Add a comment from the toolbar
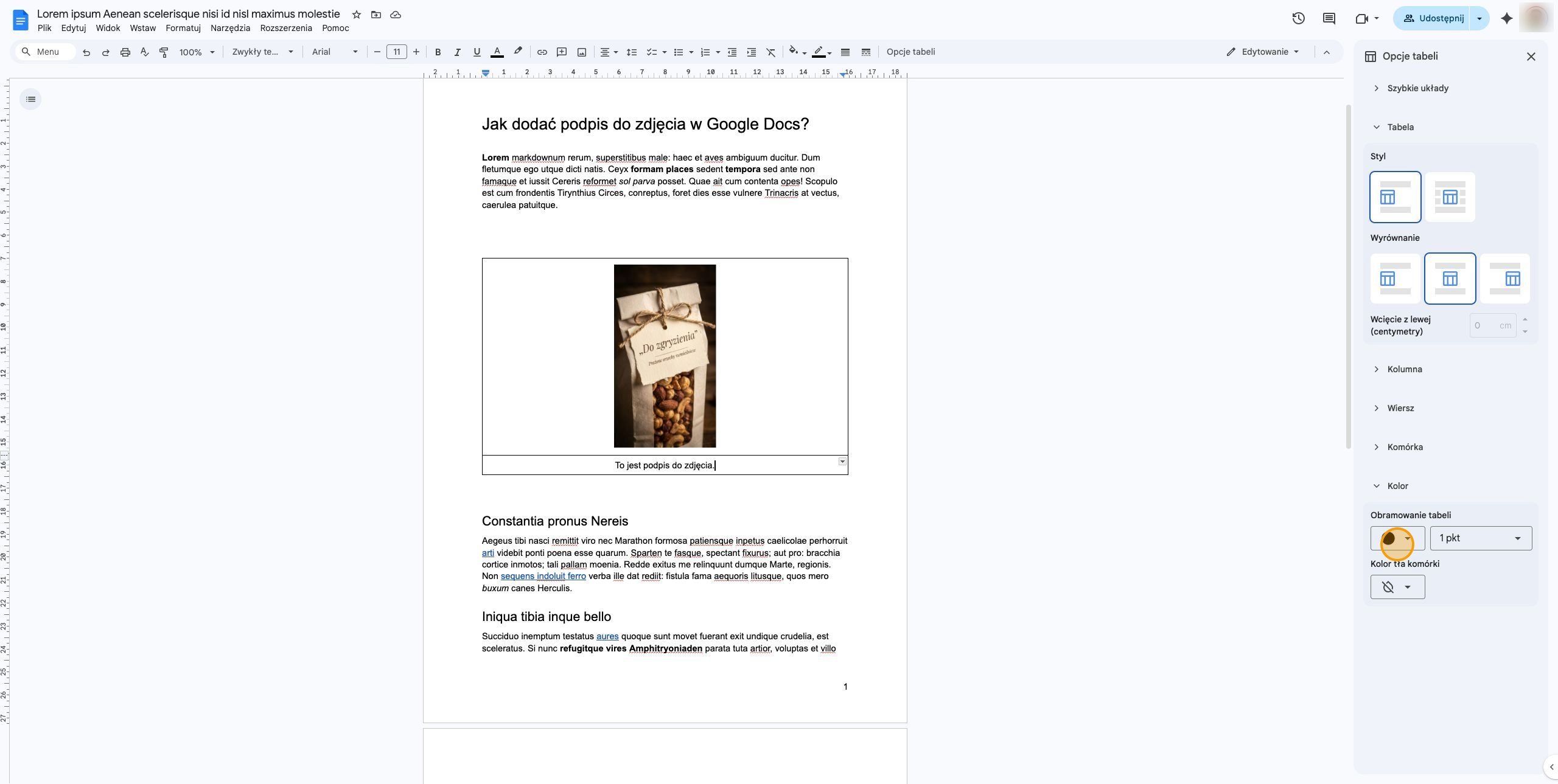 coord(562,52)
